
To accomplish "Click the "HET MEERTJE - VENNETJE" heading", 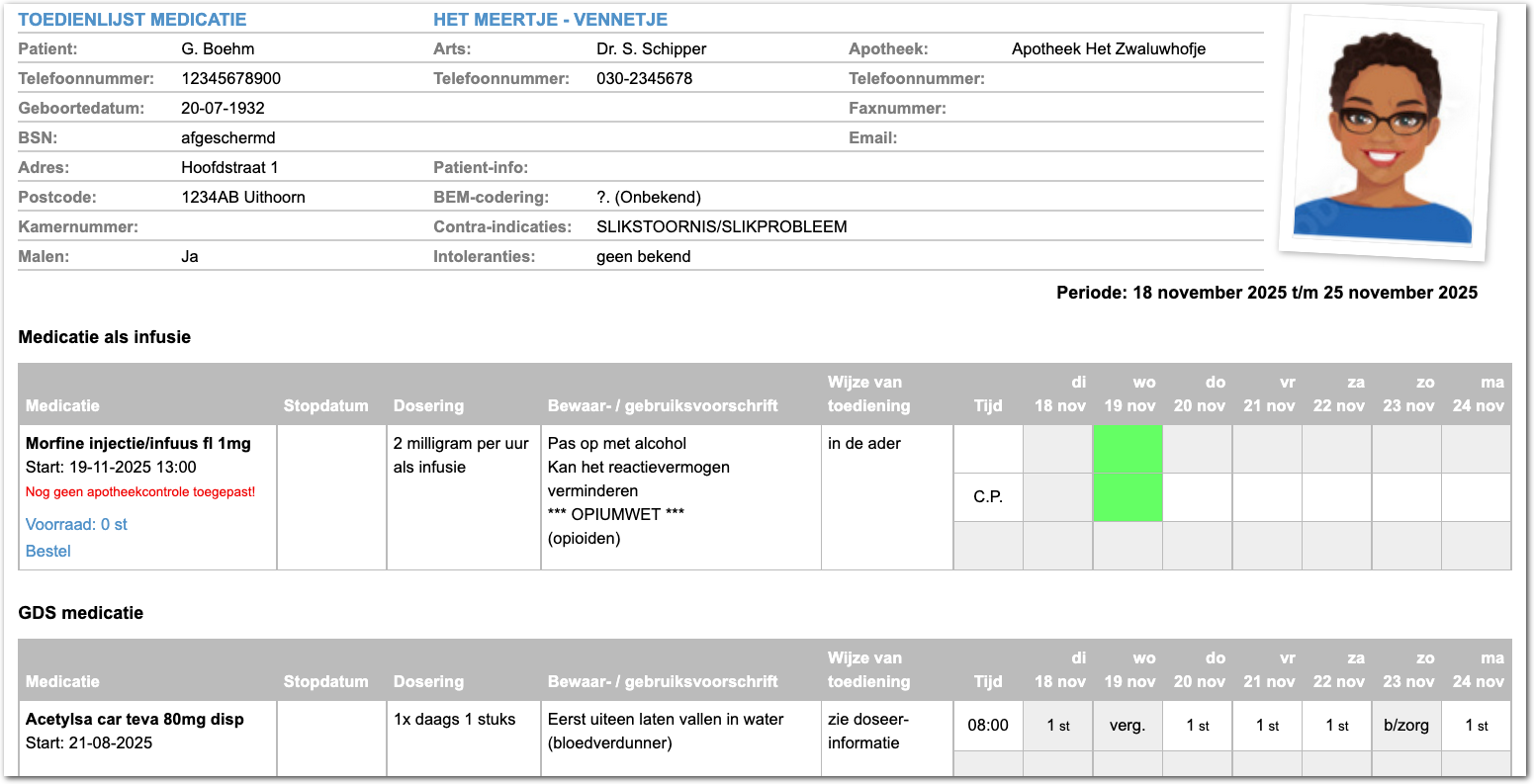I will (550, 20).
